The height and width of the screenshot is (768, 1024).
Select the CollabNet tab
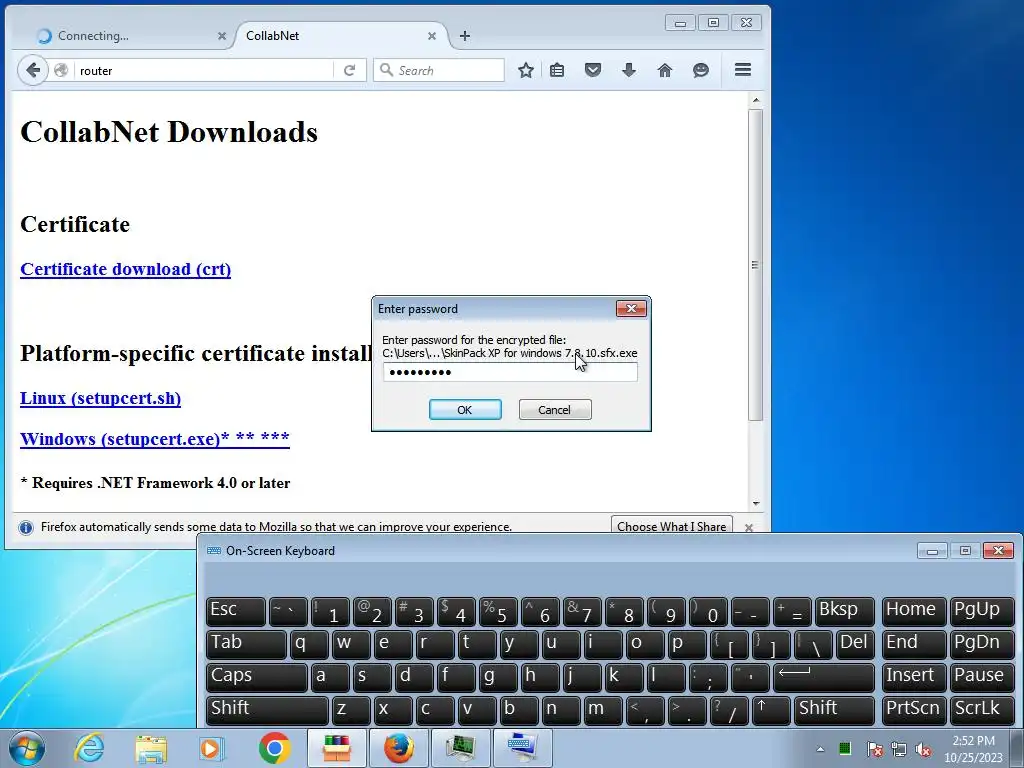click(340, 36)
